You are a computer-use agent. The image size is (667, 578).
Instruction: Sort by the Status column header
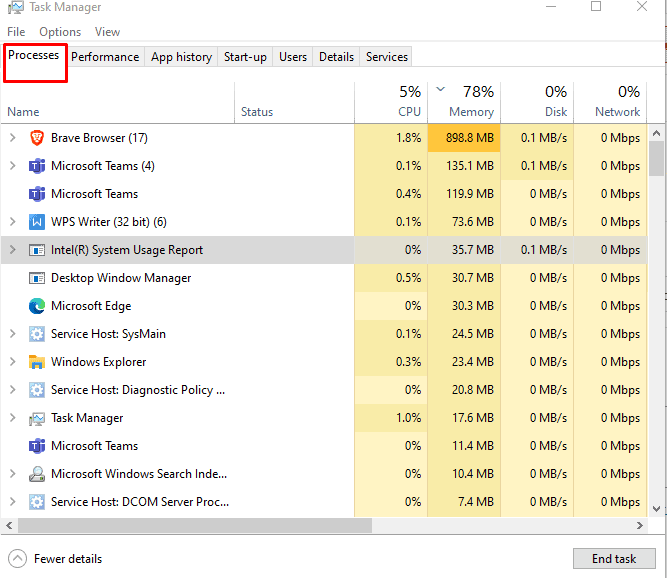[x=294, y=103]
